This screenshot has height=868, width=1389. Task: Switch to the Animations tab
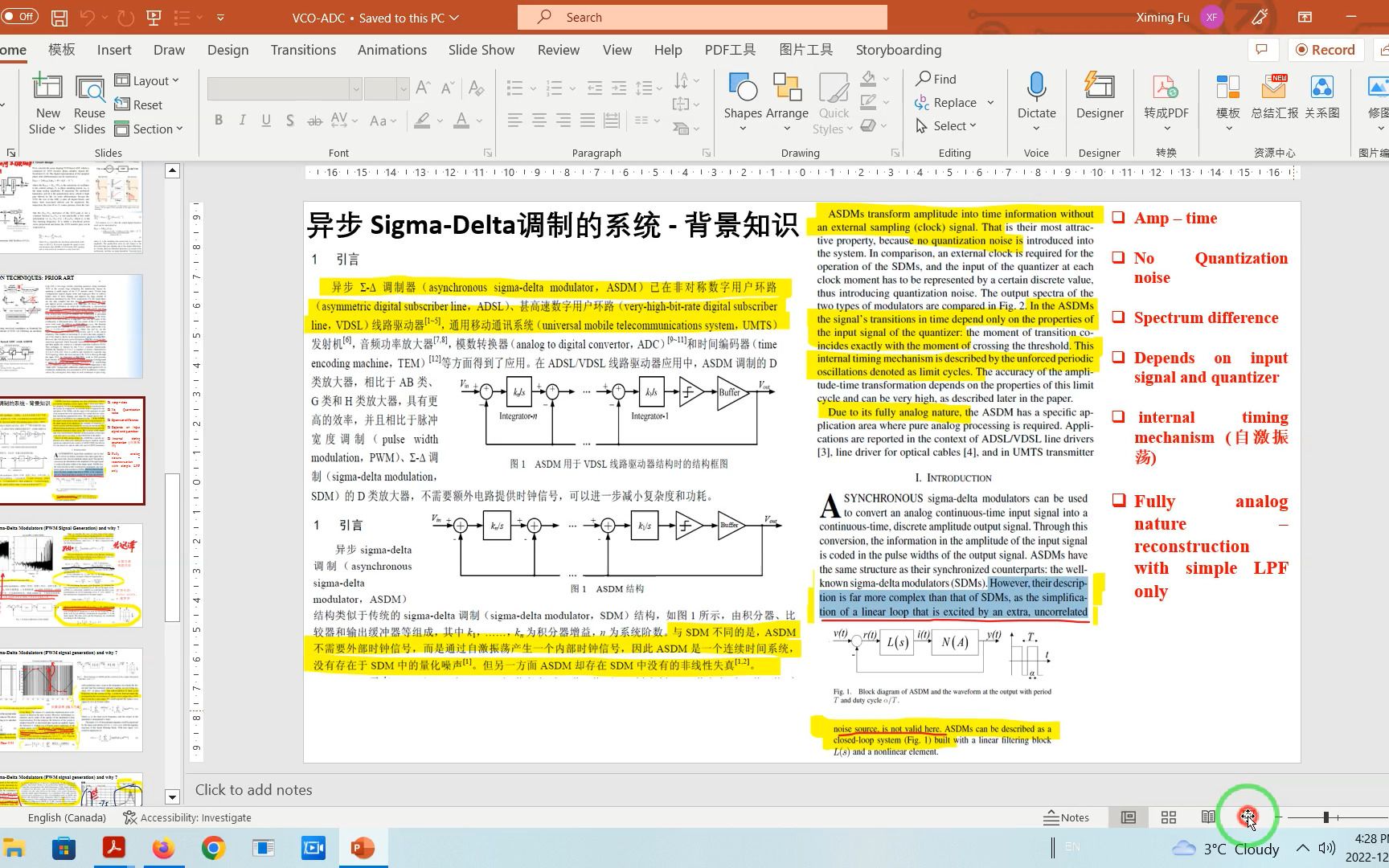391,50
